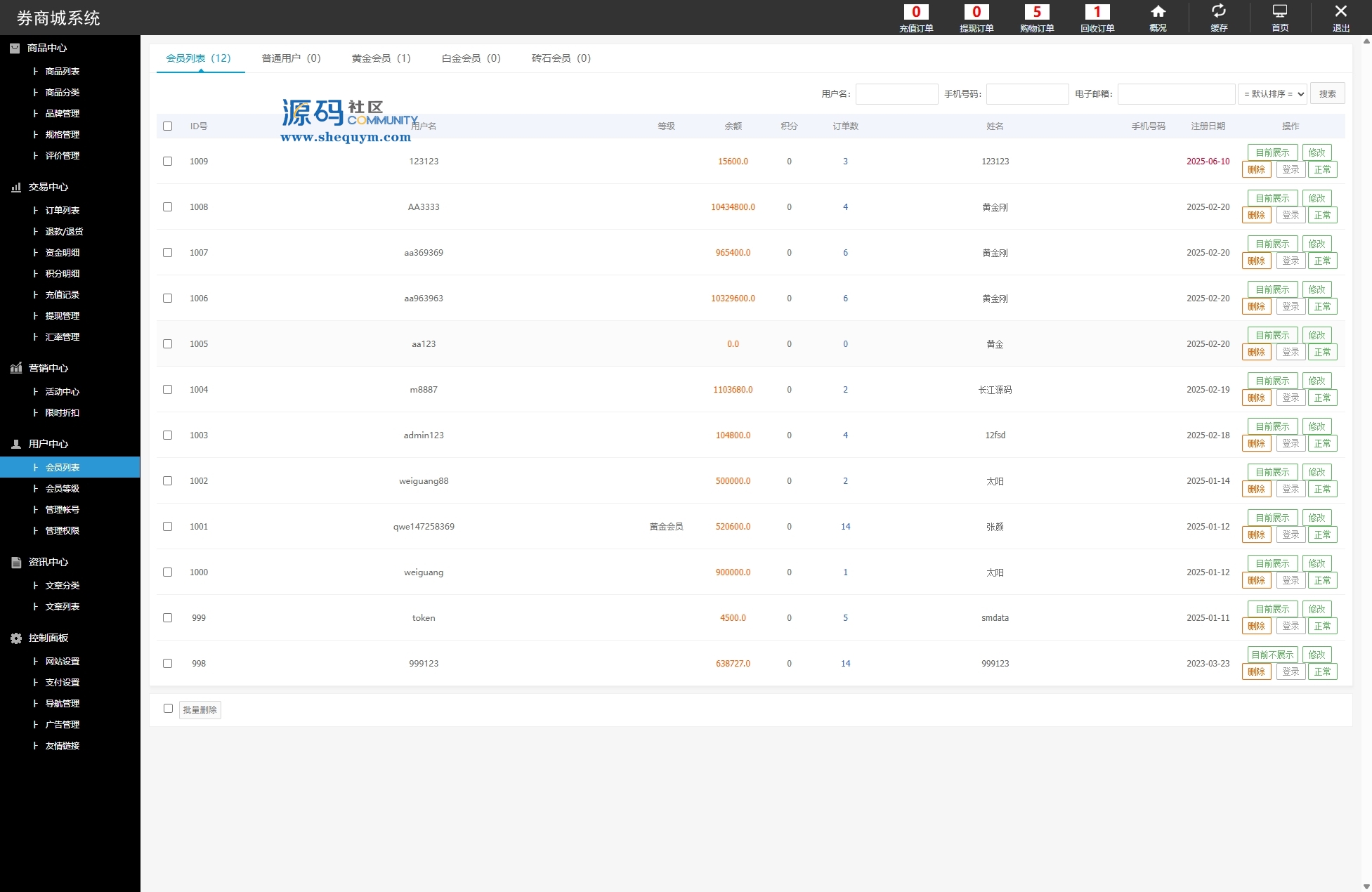Collapse the Product Center sidebar section
Screen dimensions: 1372x892
click(x=46, y=48)
